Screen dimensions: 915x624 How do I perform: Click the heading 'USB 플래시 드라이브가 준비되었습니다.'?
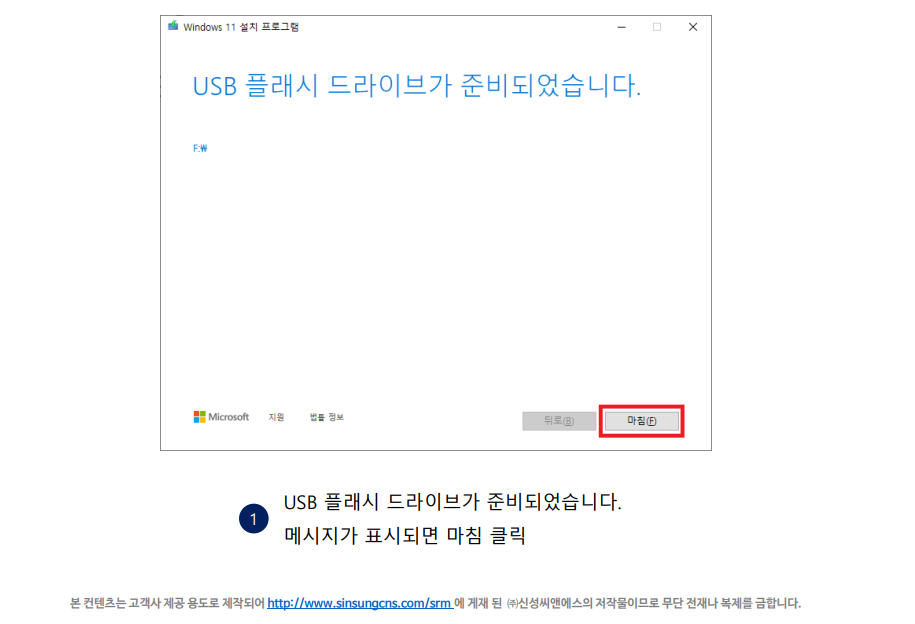click(417, 86)
